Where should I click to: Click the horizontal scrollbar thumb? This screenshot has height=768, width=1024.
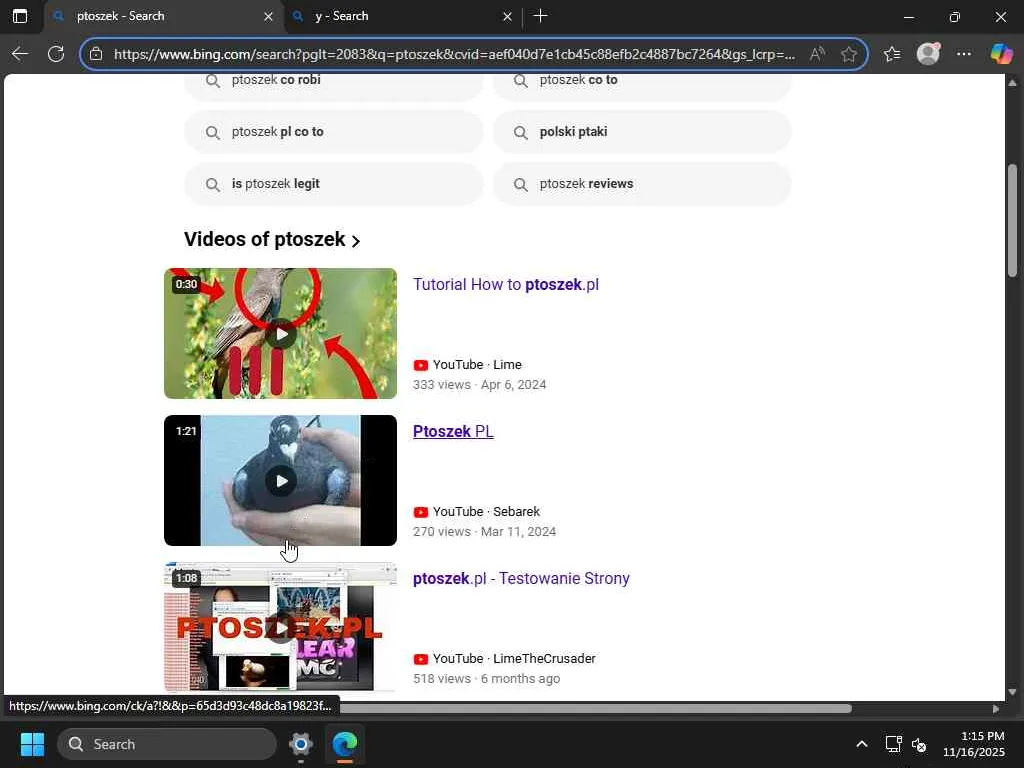tap(595, 709)
